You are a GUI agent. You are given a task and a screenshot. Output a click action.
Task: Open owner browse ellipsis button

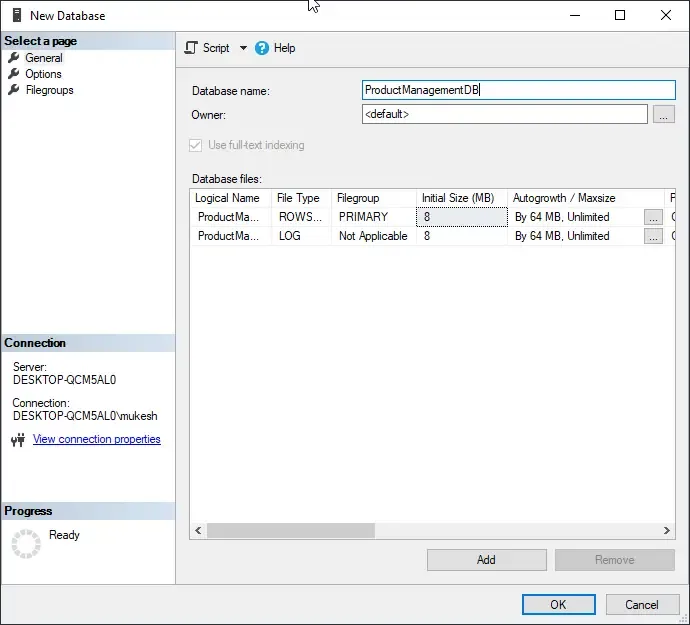(x=664, y=115)
